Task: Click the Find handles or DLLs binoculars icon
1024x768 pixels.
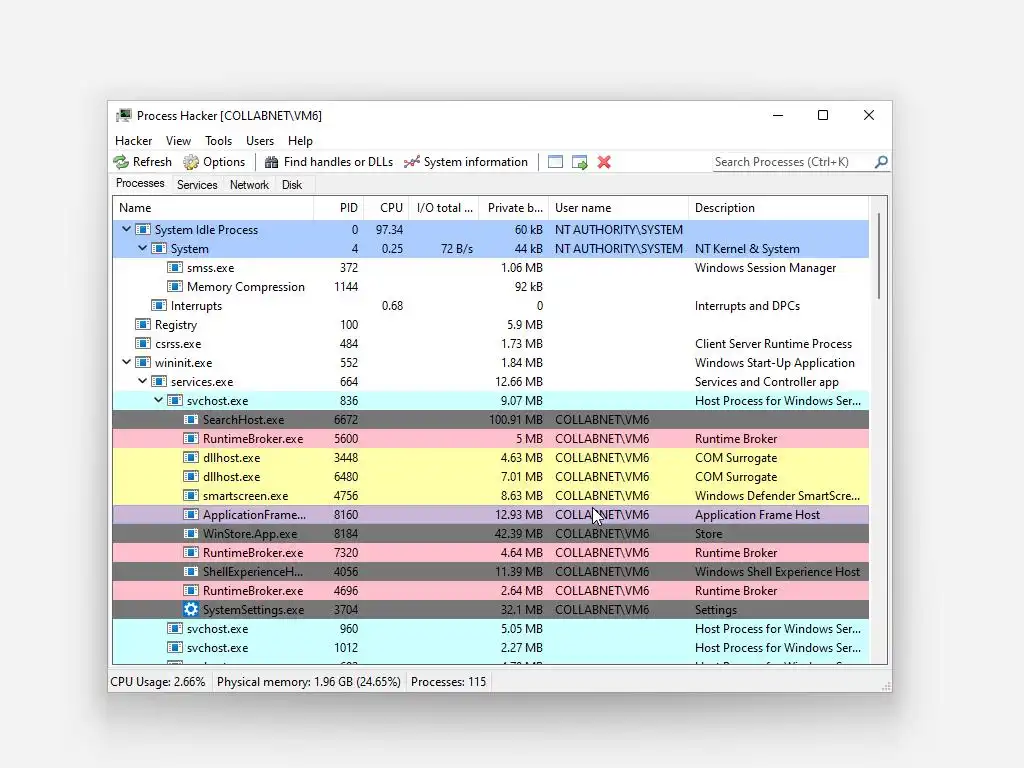Action: [x=272, y=162]
